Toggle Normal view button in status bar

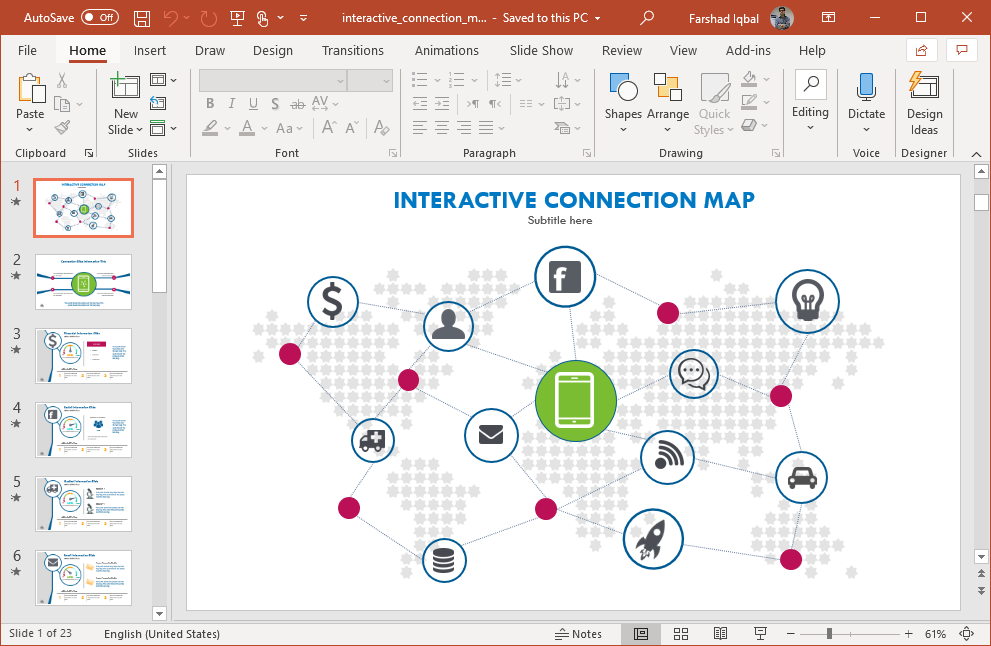point(641,634)
